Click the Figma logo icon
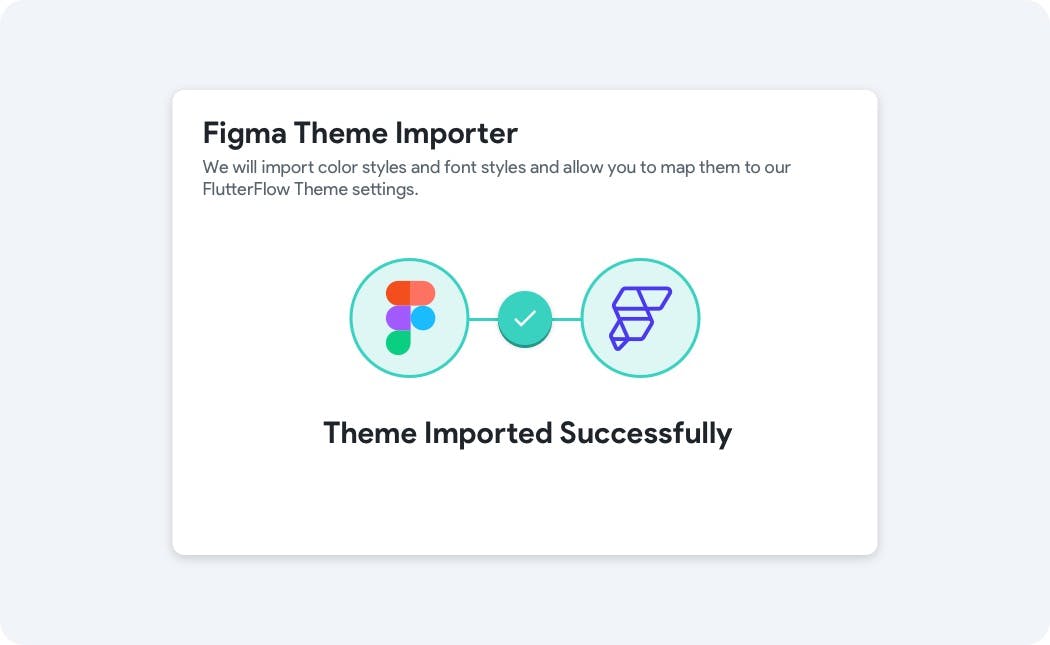This screenshot has height=645, width=1050. point(410,318)
